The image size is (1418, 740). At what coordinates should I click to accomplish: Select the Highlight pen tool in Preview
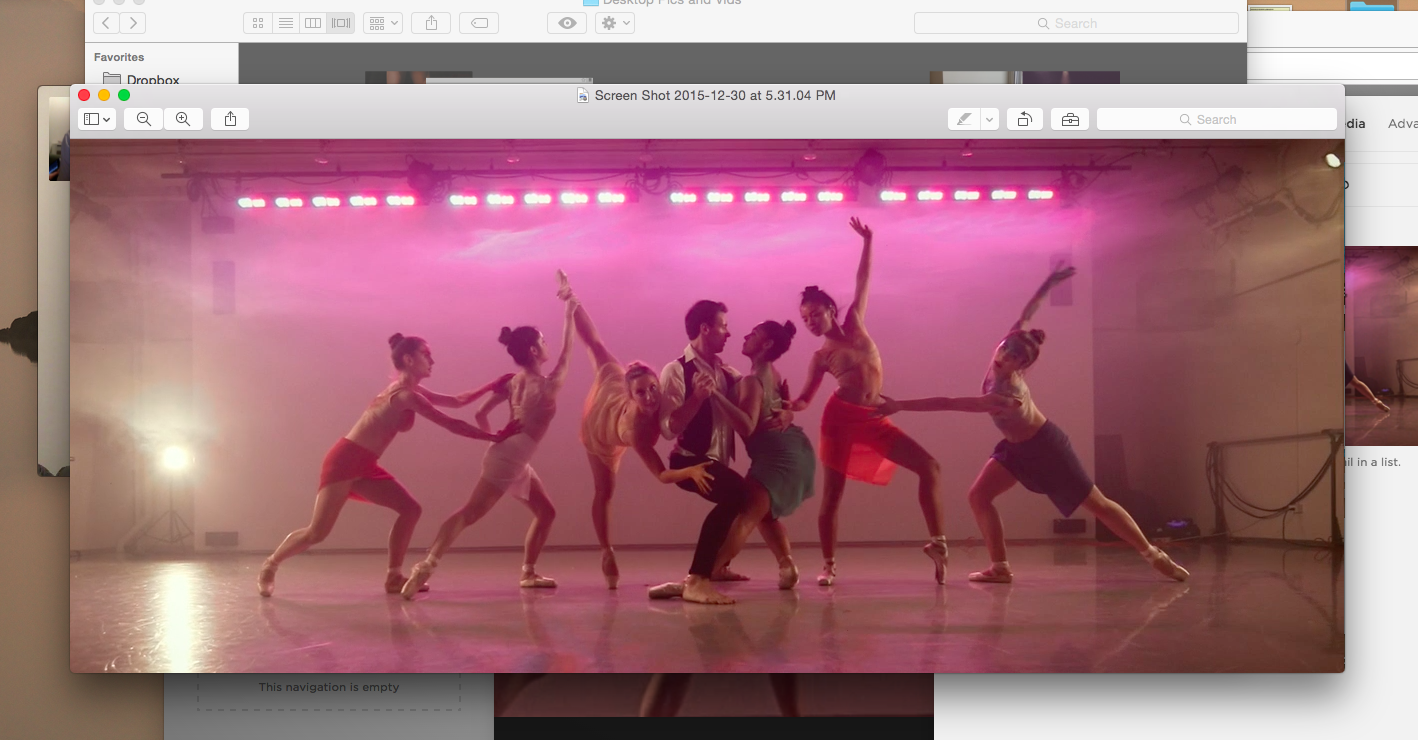tap(964, 119)
